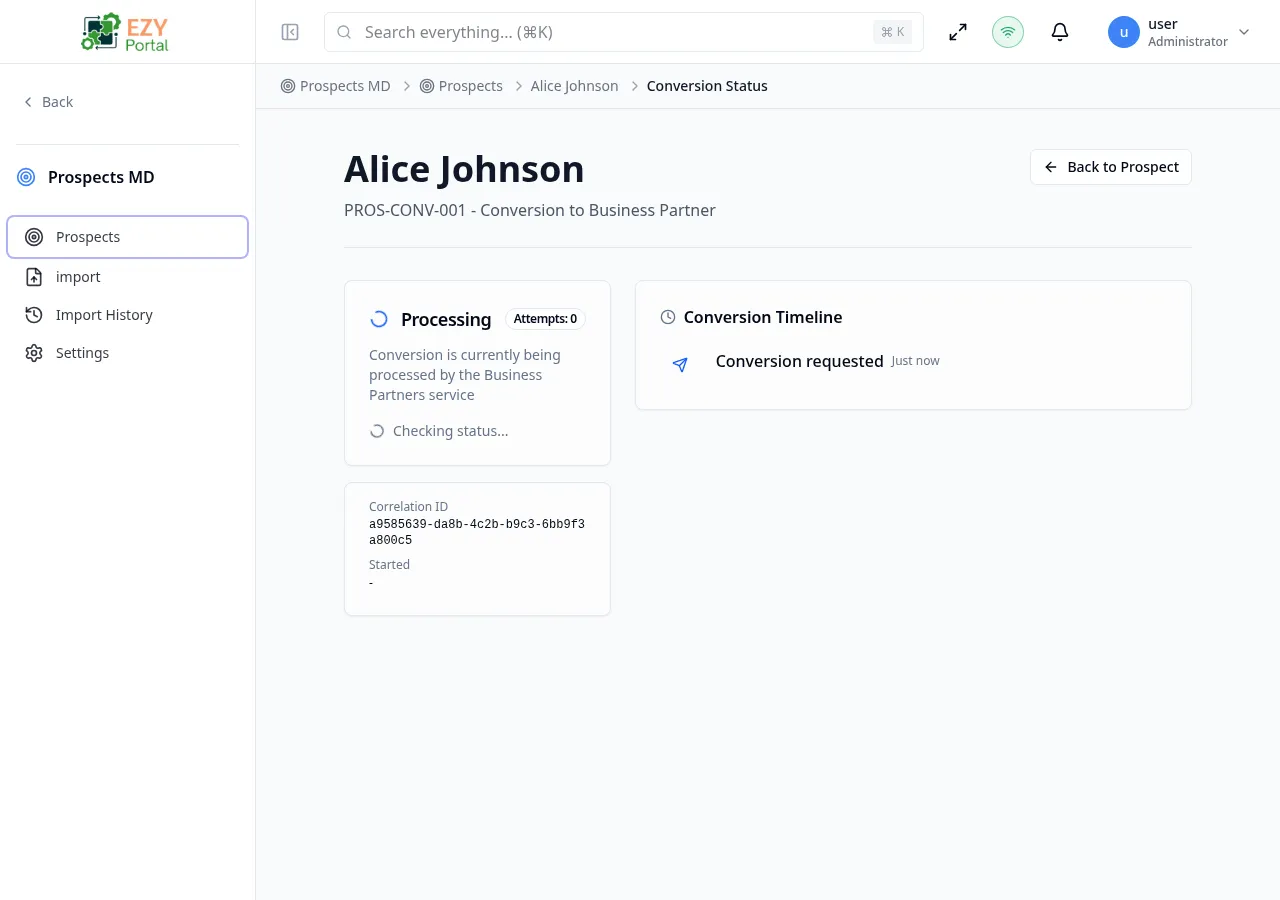Click the sidebar collapse icon
The image size is (1280, 900).
(290, 31)
